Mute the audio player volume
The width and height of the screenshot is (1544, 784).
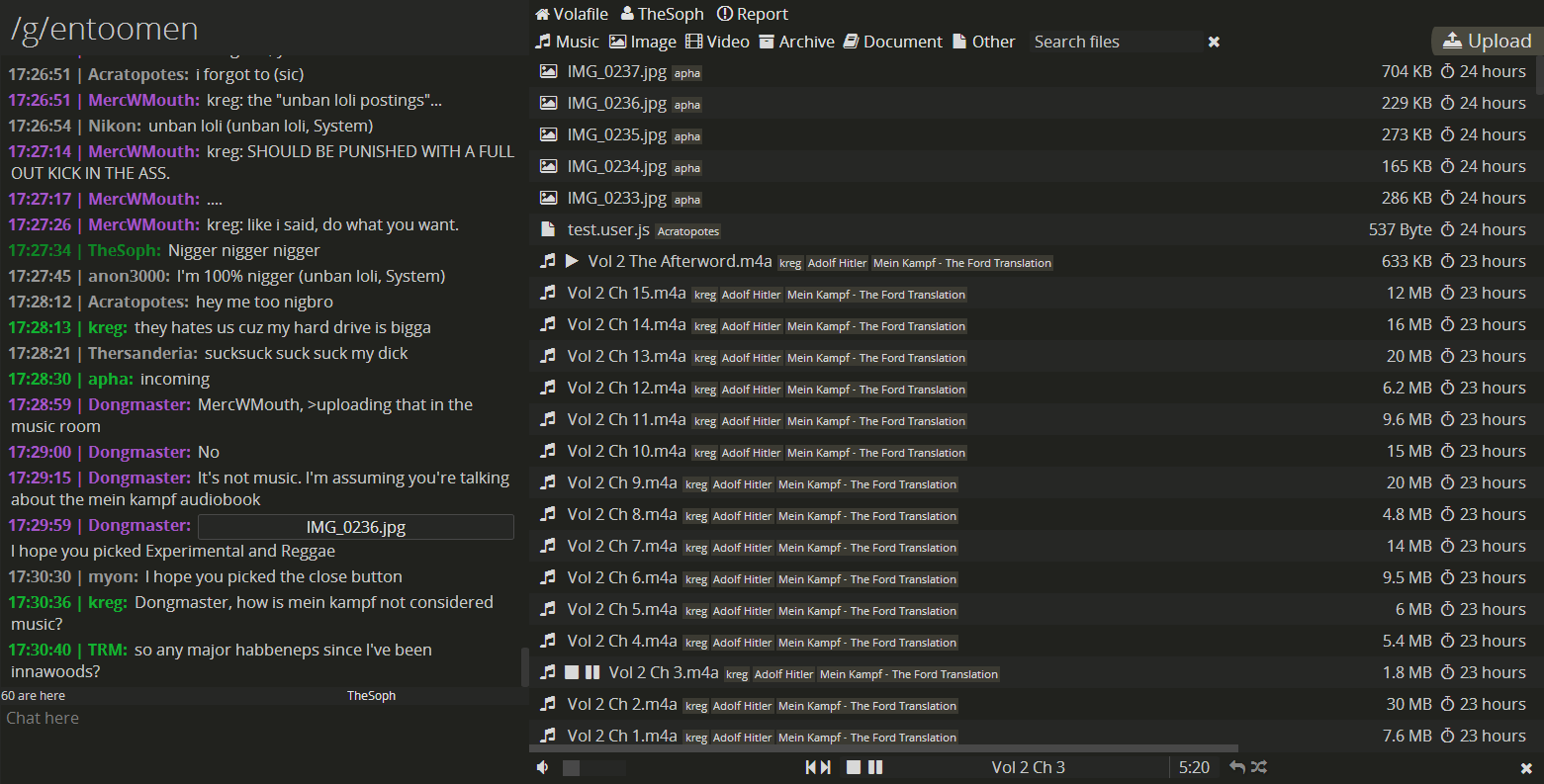(542, 767)
